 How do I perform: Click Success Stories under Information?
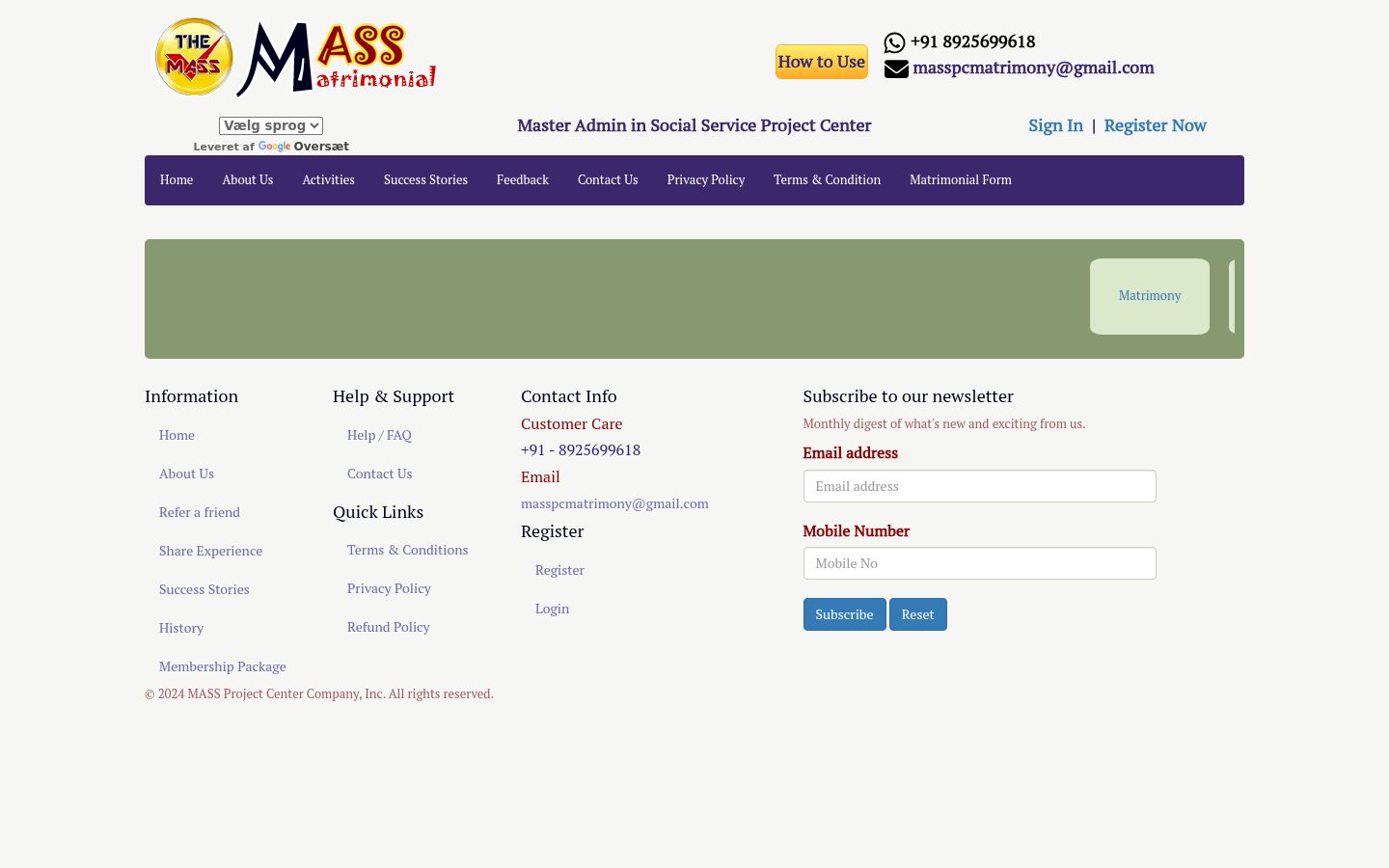(x=204, y=589)
